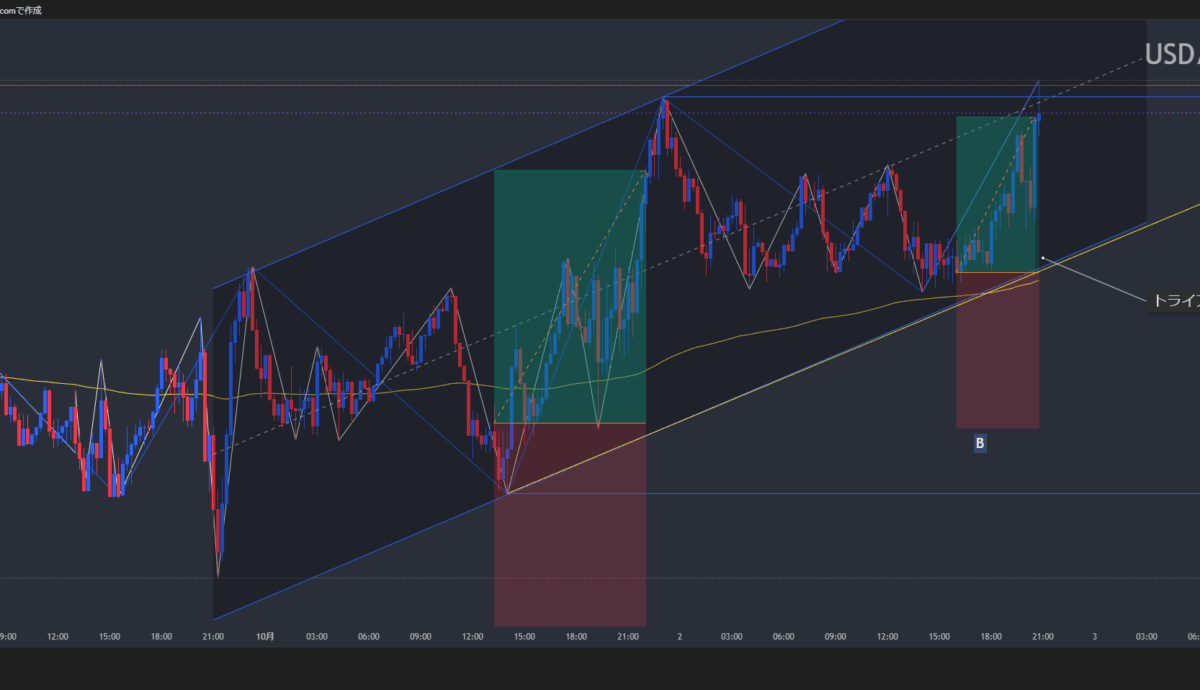The image size is (1200, 690).
Task: Click the day 3 label on time axis
Action: pyautogui.click(x=1095, y=636)
